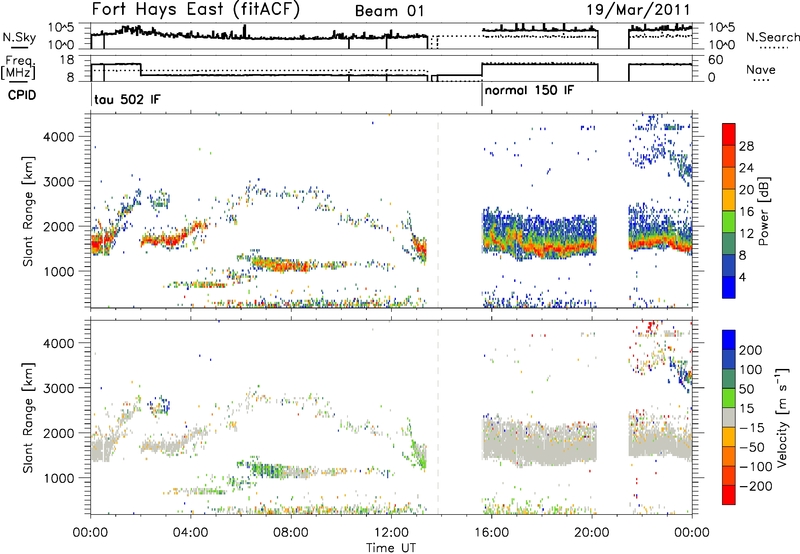The image size is (800, 554).
Task: Click the date '19/Mar/2011'
Action: (x=638, y=10)
